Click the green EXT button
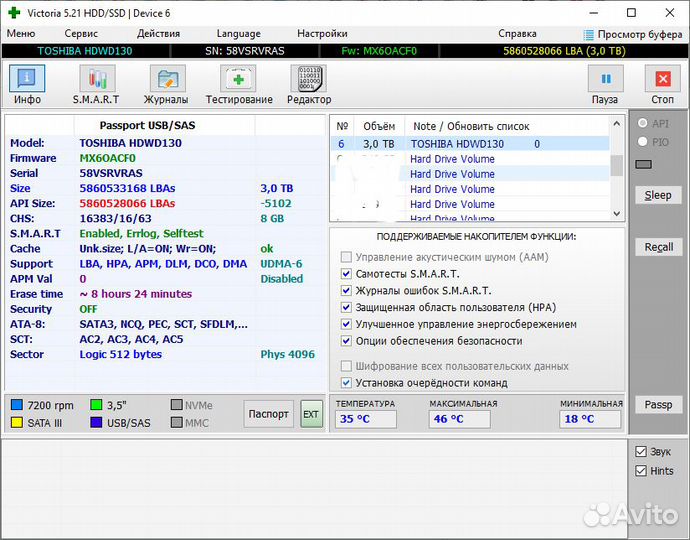This screenshot has height=540, width=690. click(x=311, y=414)
